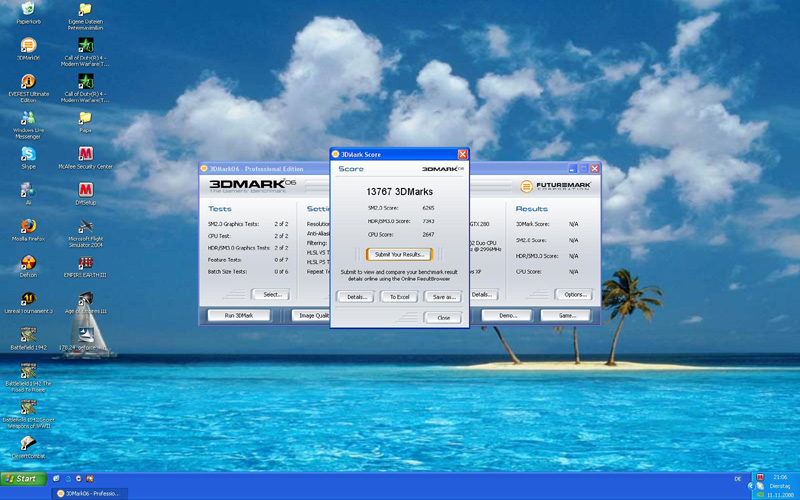The height and width of the screenshot is (500, 800).
Task: Open Unreal Tournament 3 desktop shortcut
Action: pos(28,299)
